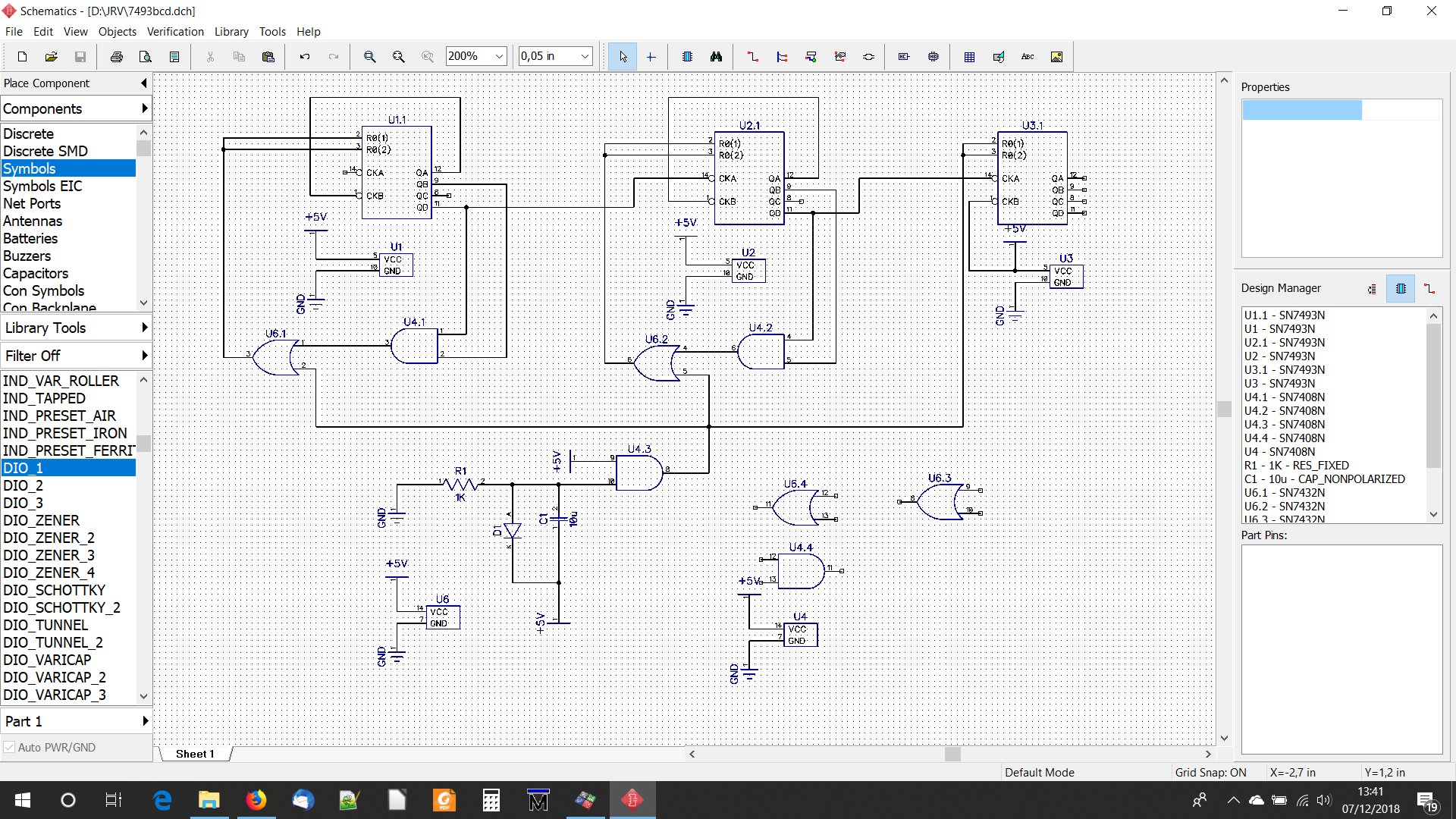Select U4.1 - SN7408N in Design Manager
This screenshot has height=819, width=1456.
(1284, 397)
